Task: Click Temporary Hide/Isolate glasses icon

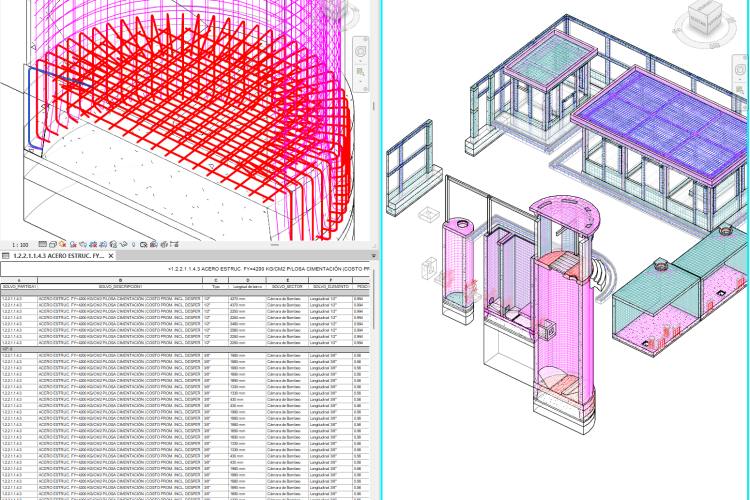Action: [x=123, y=244]
